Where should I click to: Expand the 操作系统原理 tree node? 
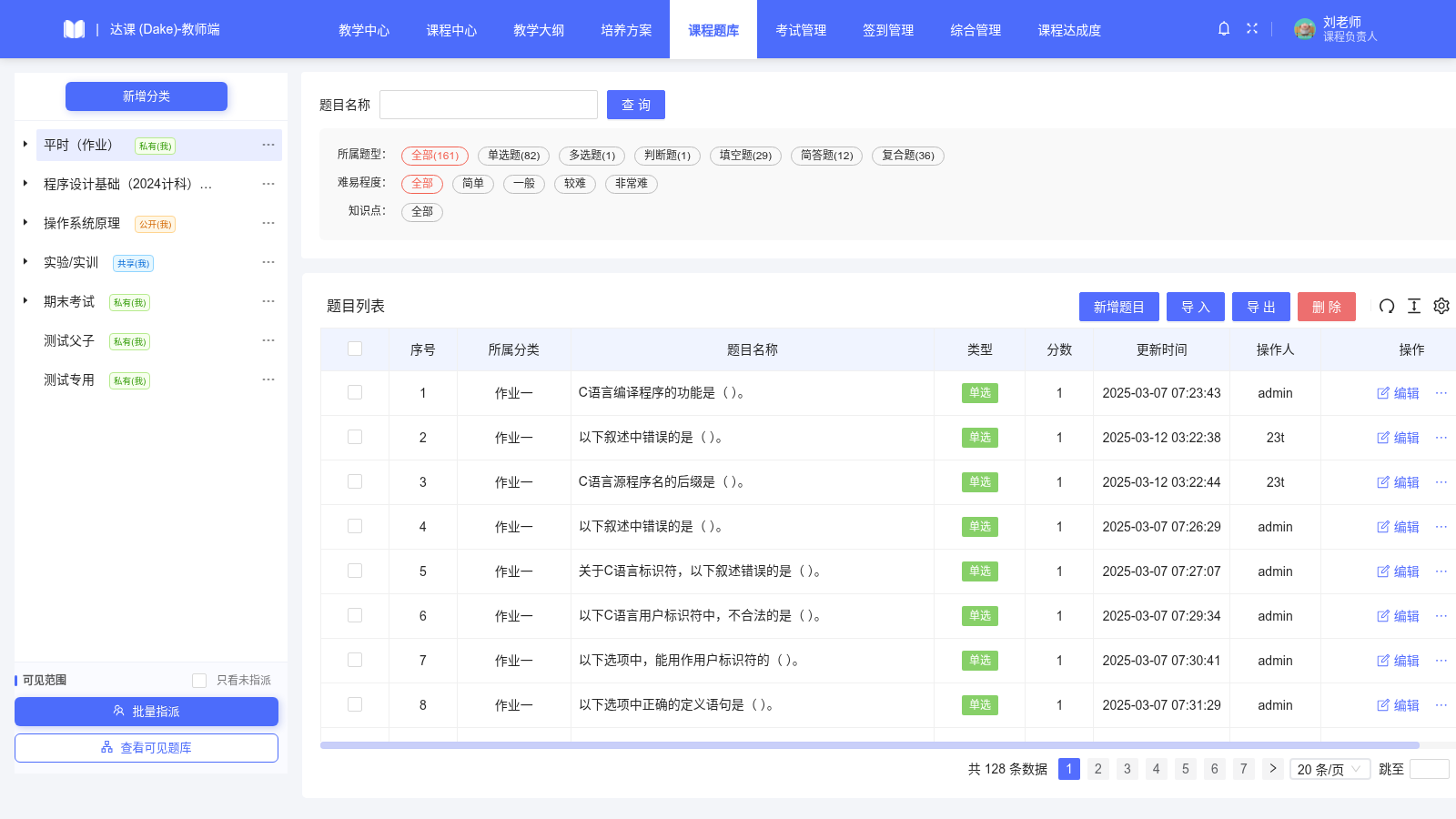pos(25,222)
